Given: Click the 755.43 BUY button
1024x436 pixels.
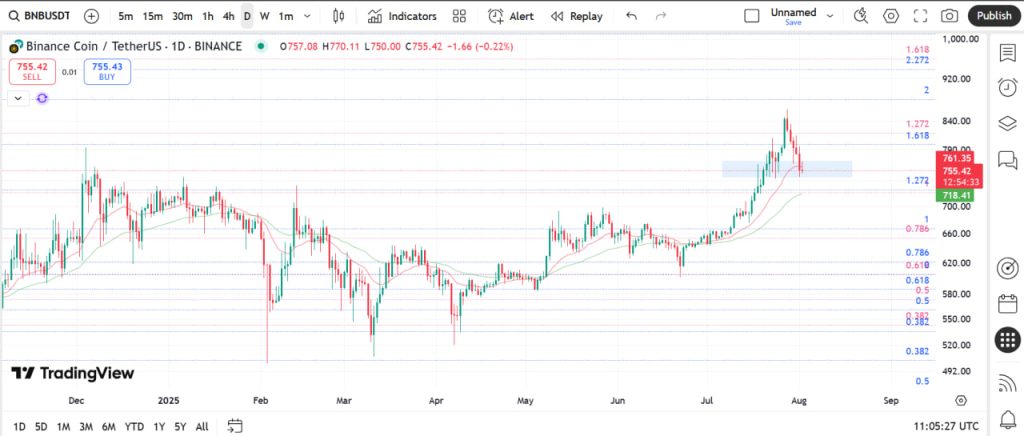Looking at the screenshot, I should [107, 72].
